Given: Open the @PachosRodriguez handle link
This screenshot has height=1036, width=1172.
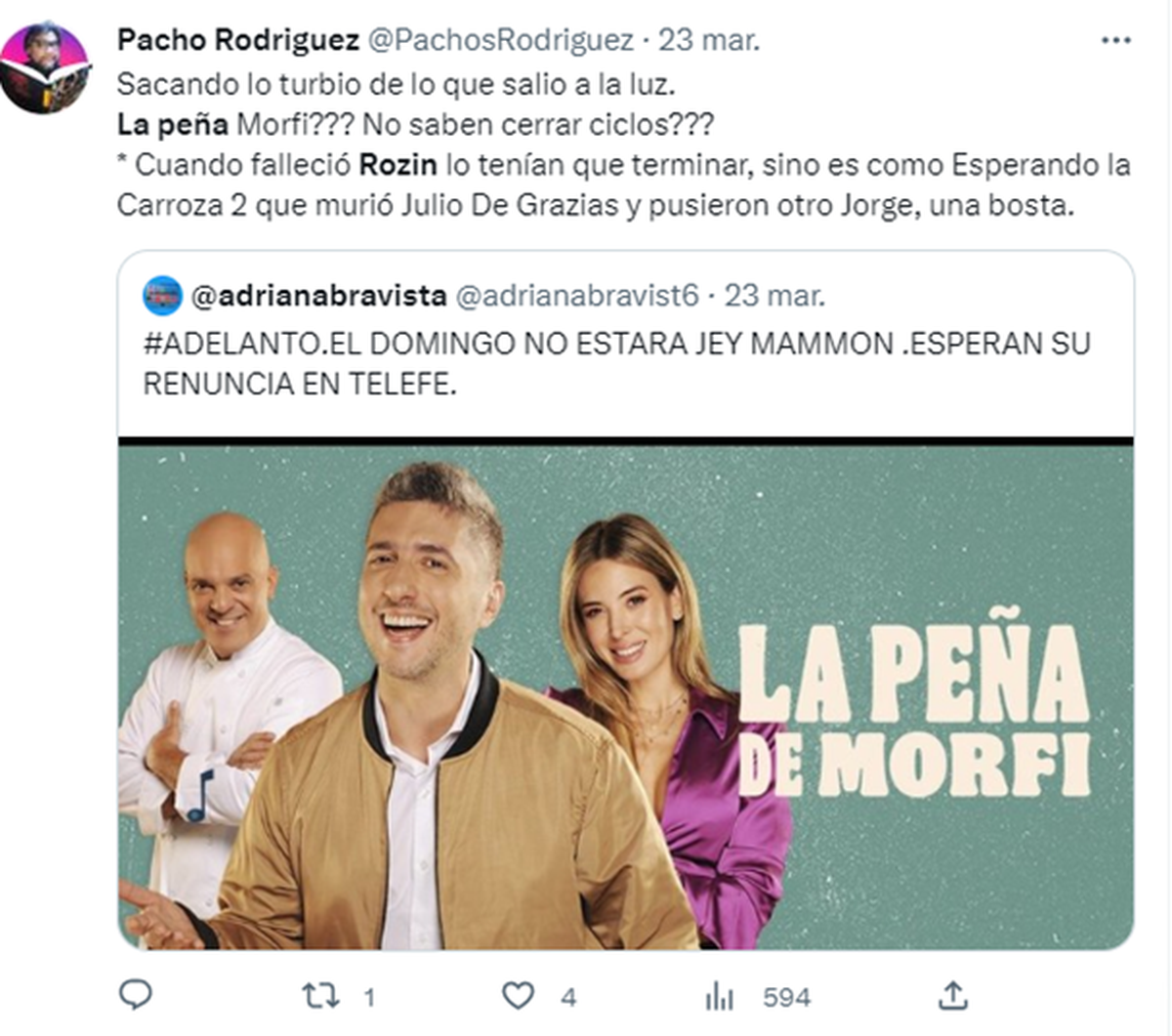Looking at the screenshot, I should (x=500, y=40).
